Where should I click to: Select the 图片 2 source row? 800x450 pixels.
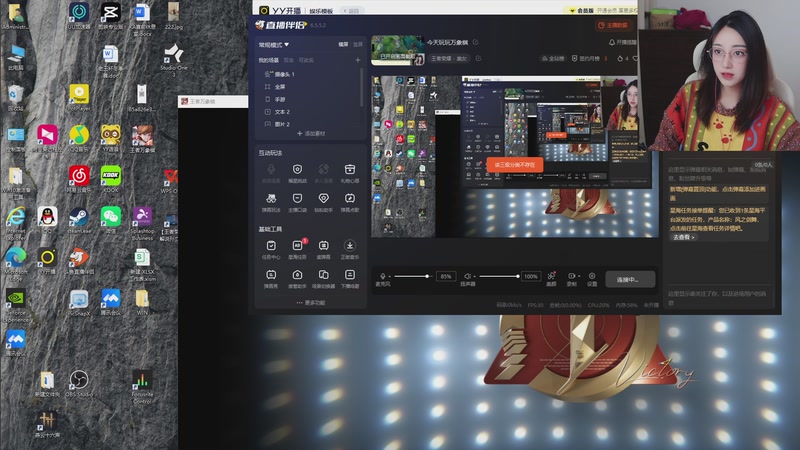click(309, 124)
